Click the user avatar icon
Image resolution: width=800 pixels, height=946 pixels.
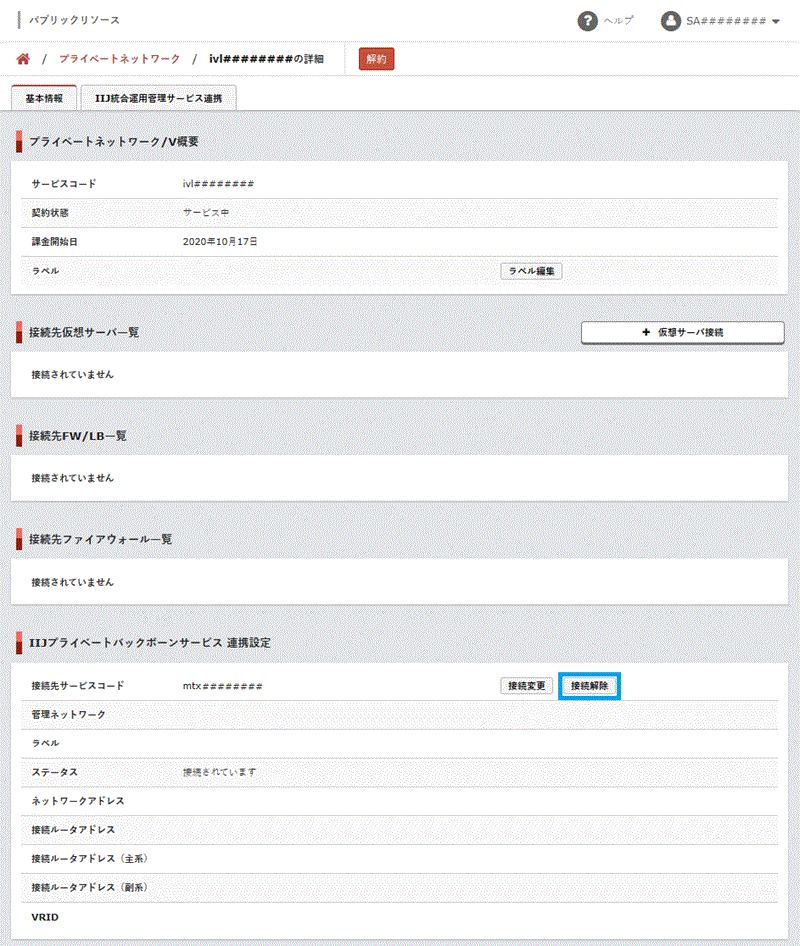point(671,21)
